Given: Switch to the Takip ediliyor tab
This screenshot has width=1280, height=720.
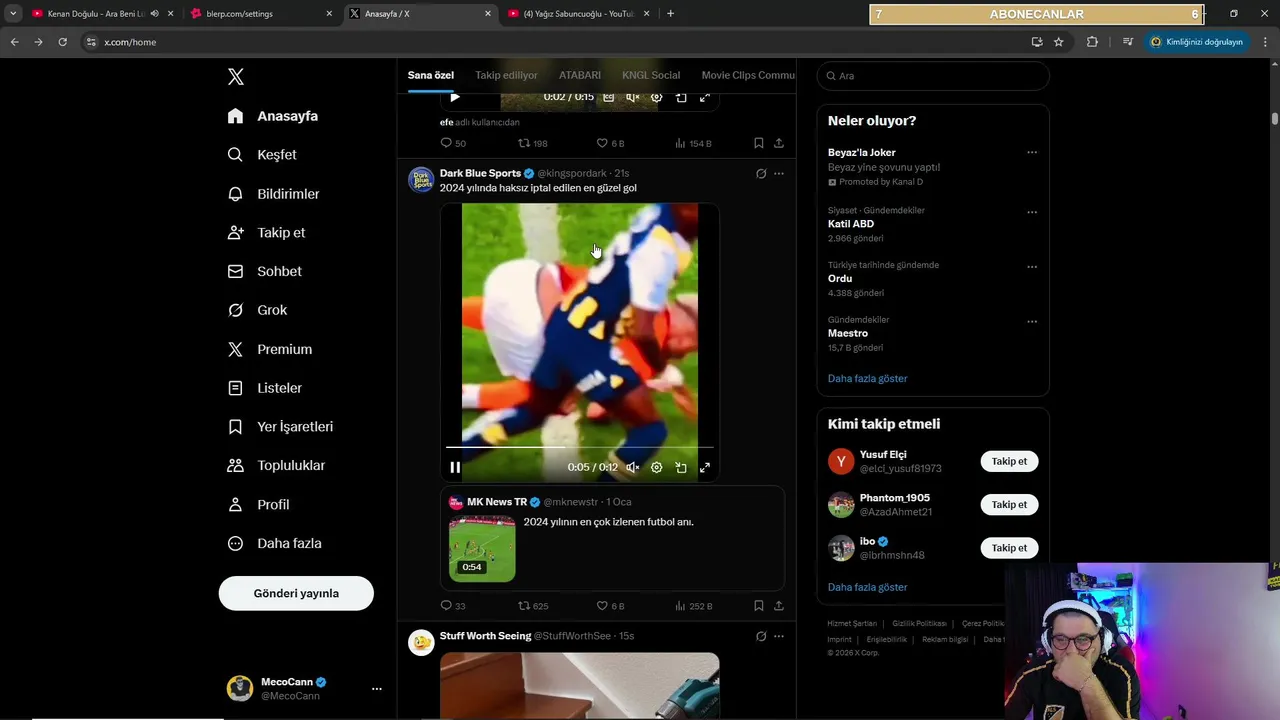Looking at the screenshot, I should [506, 75].
